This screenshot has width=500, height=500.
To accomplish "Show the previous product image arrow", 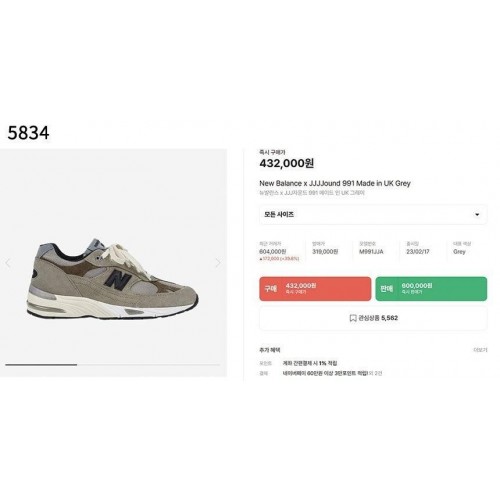I will tap(8, 263).
